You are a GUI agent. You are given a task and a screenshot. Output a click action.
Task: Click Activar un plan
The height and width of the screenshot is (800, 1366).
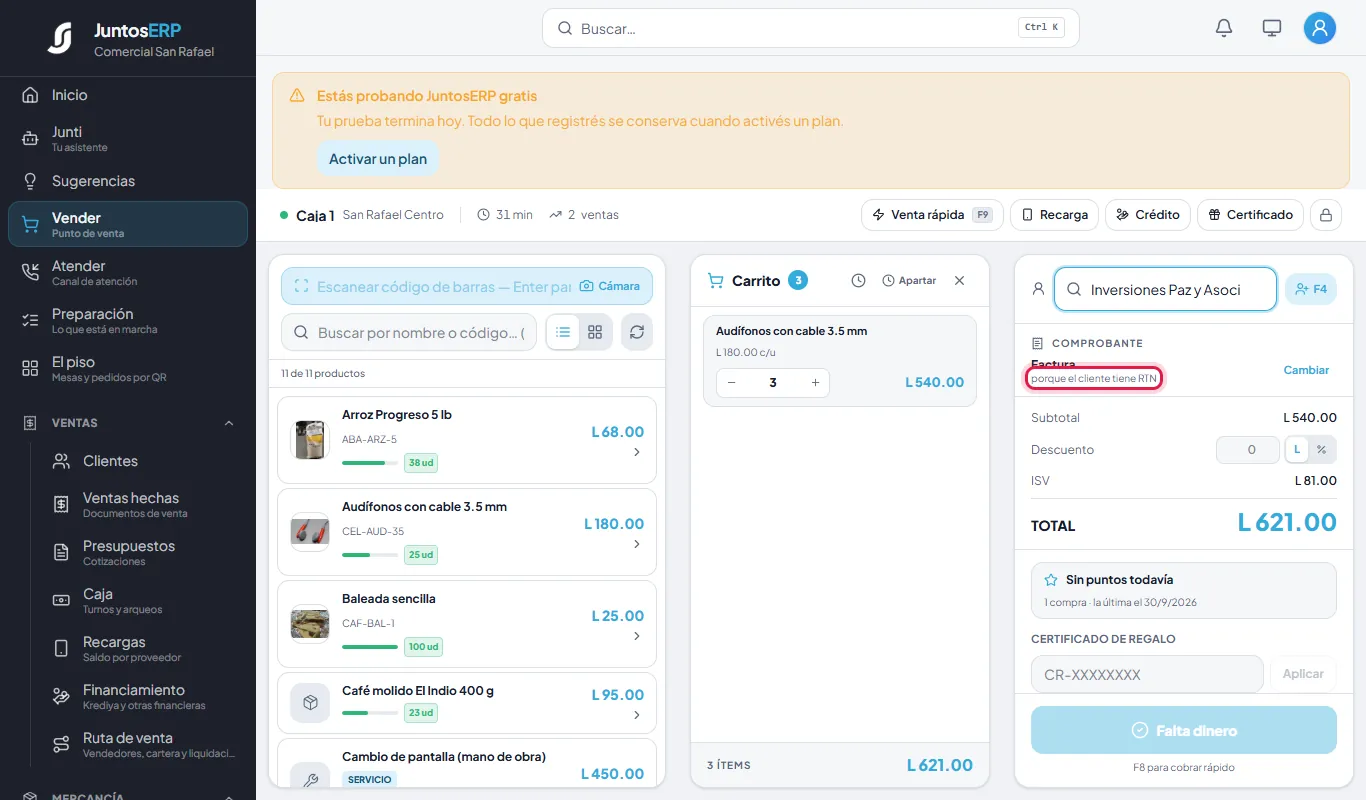[378, 159]
